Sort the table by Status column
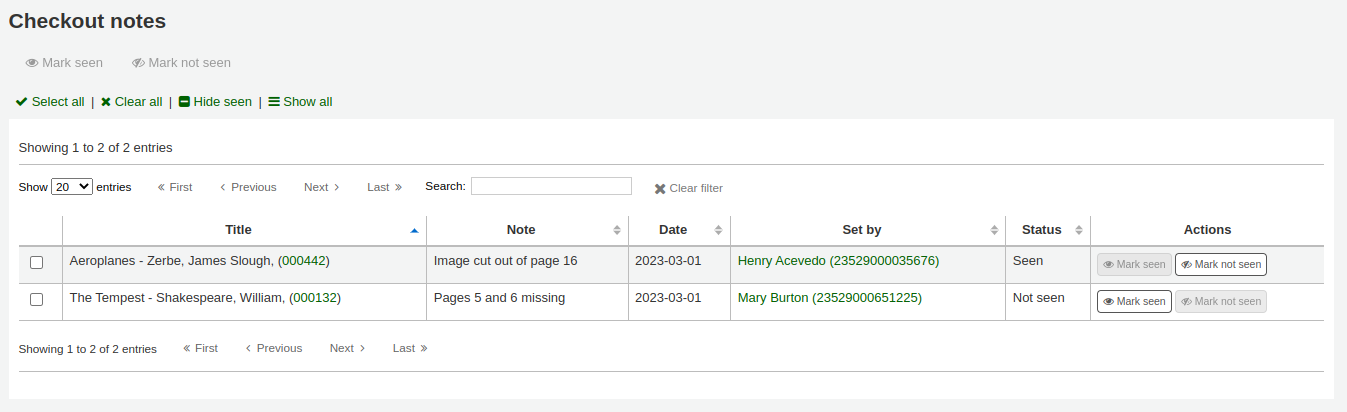 tap(1078, 230)
